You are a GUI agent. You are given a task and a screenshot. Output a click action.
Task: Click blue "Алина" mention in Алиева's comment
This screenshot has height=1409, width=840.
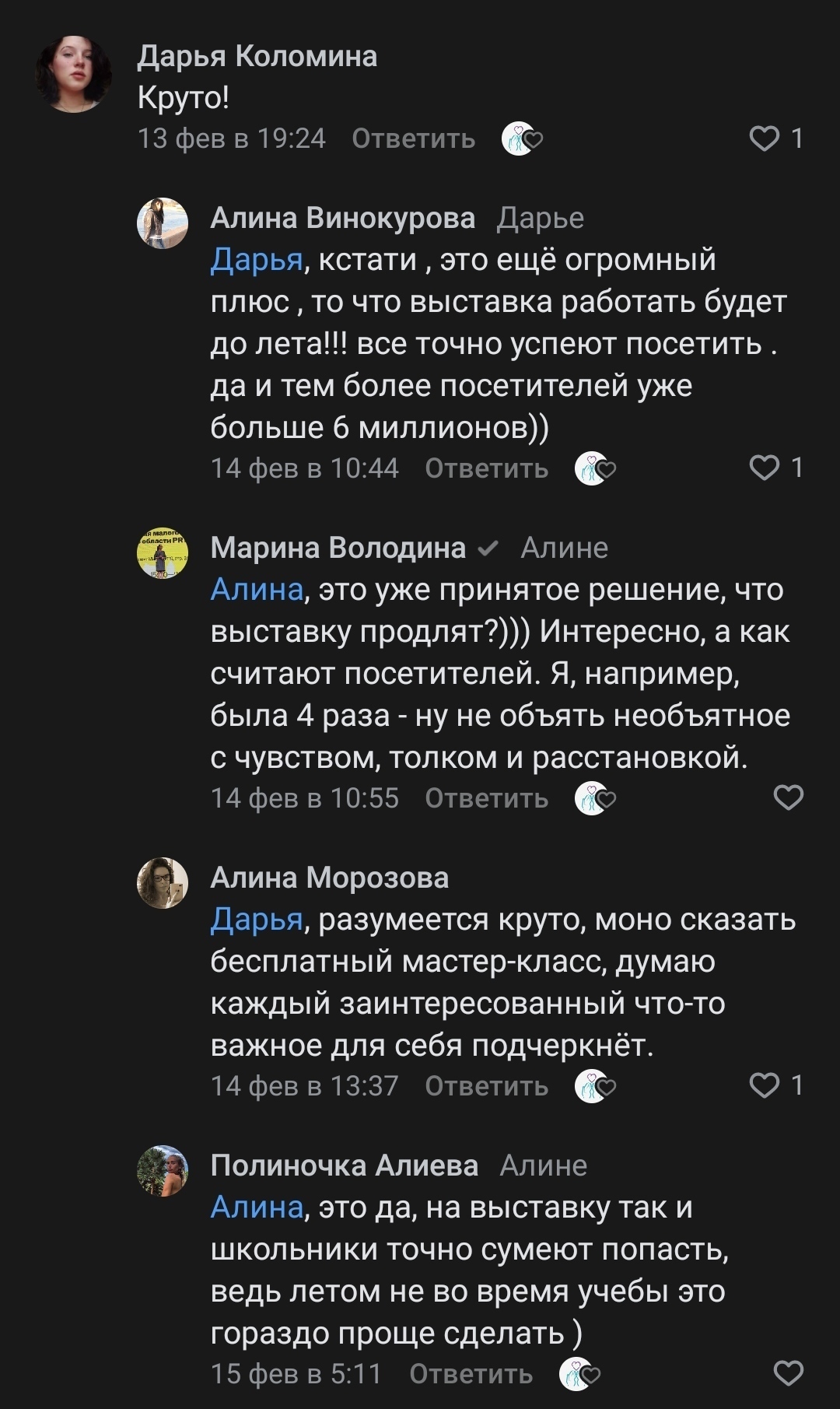[256, 1207]
